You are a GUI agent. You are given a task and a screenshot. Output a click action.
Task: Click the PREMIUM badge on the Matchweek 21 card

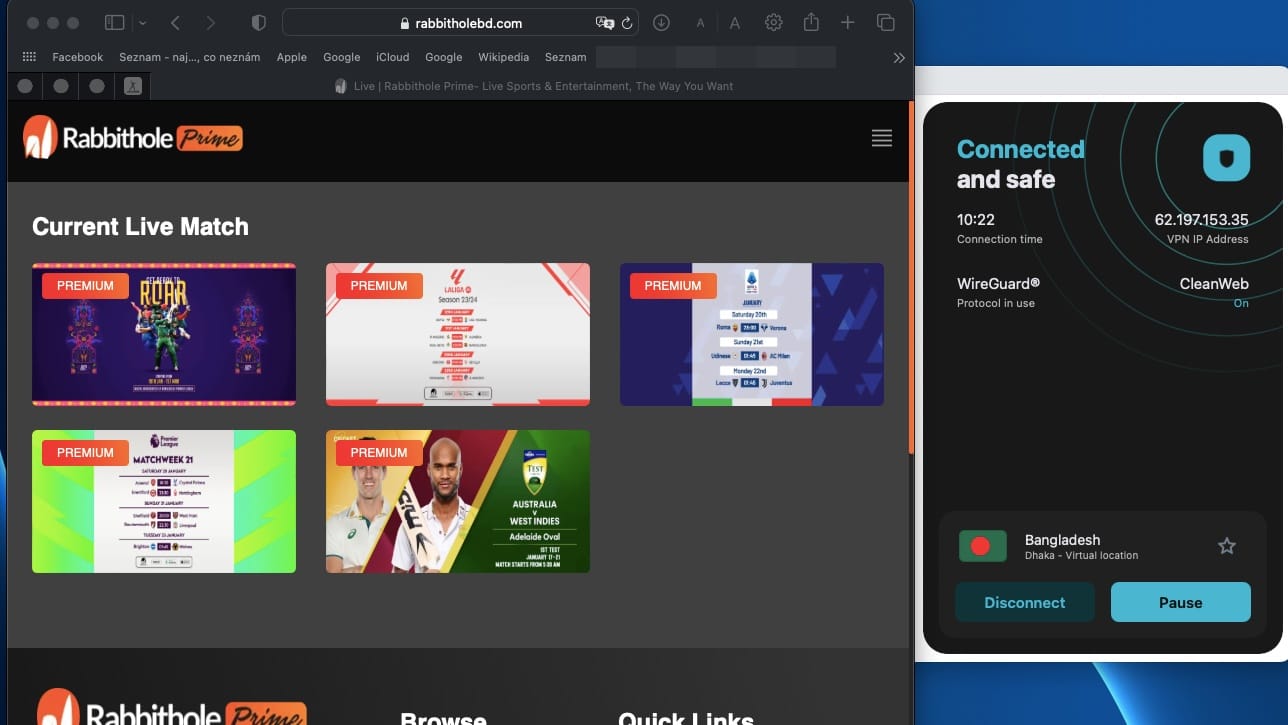tap(85, 453)
